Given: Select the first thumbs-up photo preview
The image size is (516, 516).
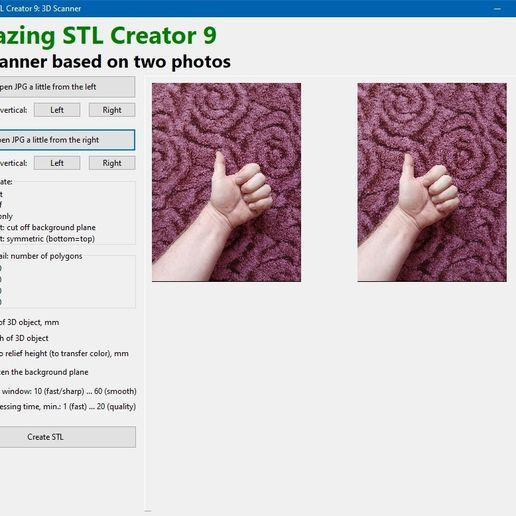Looking at the screenshot, I should coord(227,182).
